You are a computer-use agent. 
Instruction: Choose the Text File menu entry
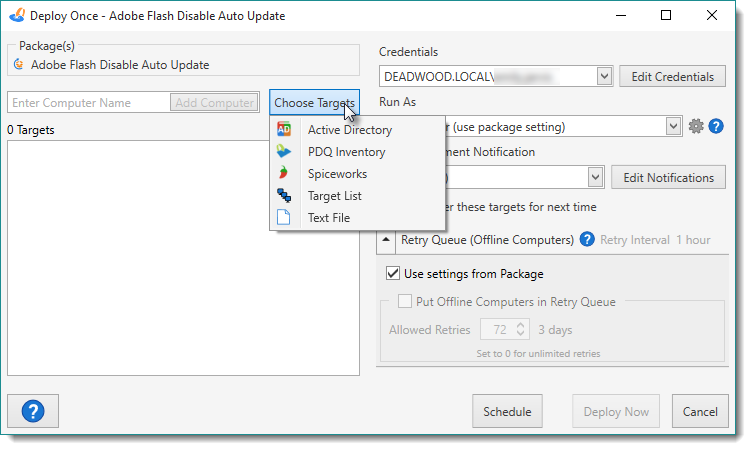[x=358, y=218]
